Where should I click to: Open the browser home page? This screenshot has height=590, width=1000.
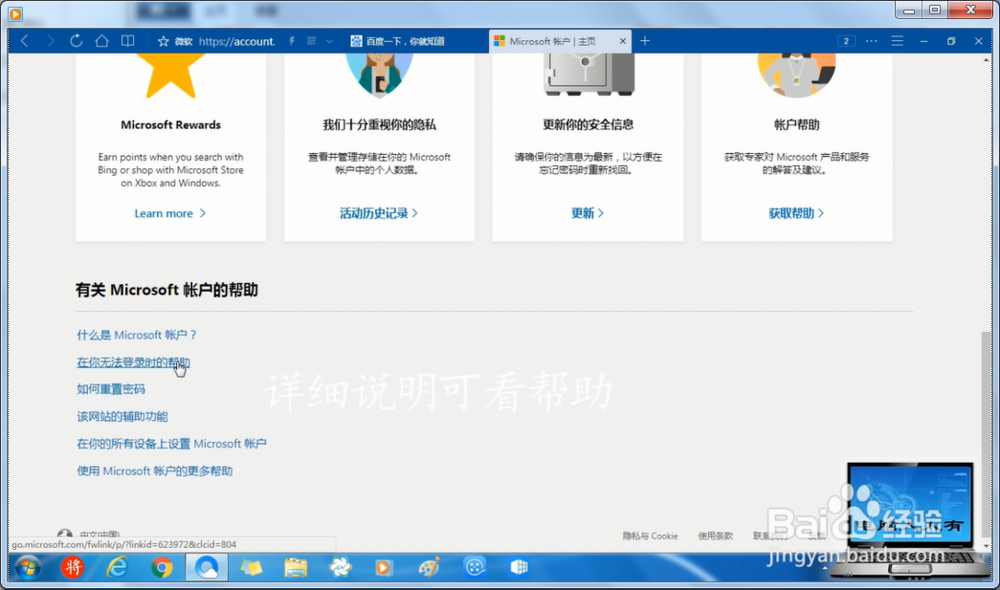point(102,41)
